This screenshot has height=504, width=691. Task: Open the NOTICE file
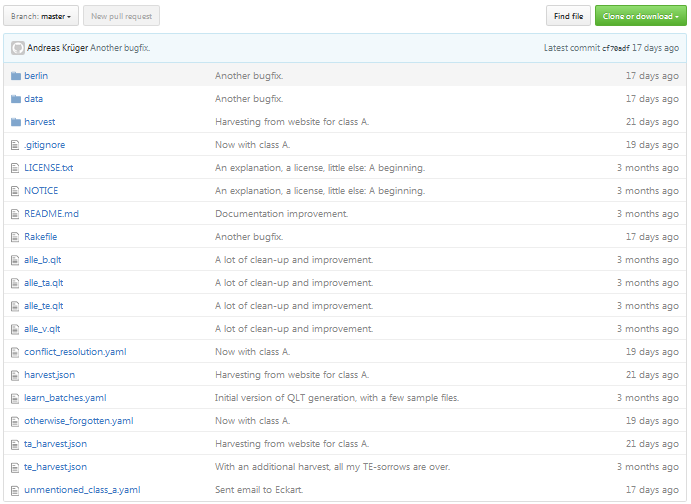(41, 191)
